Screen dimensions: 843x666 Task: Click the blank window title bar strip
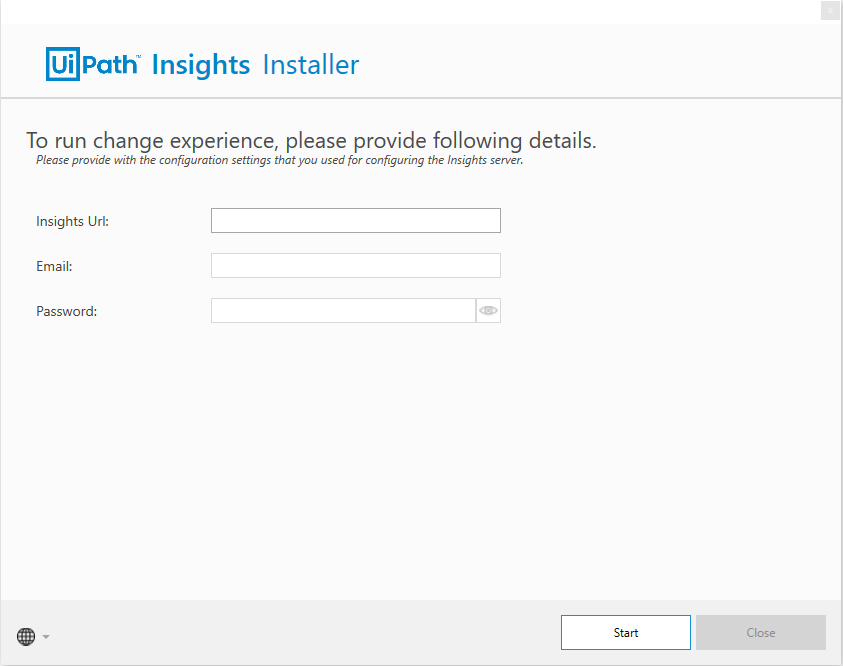[x=409, y=11]
